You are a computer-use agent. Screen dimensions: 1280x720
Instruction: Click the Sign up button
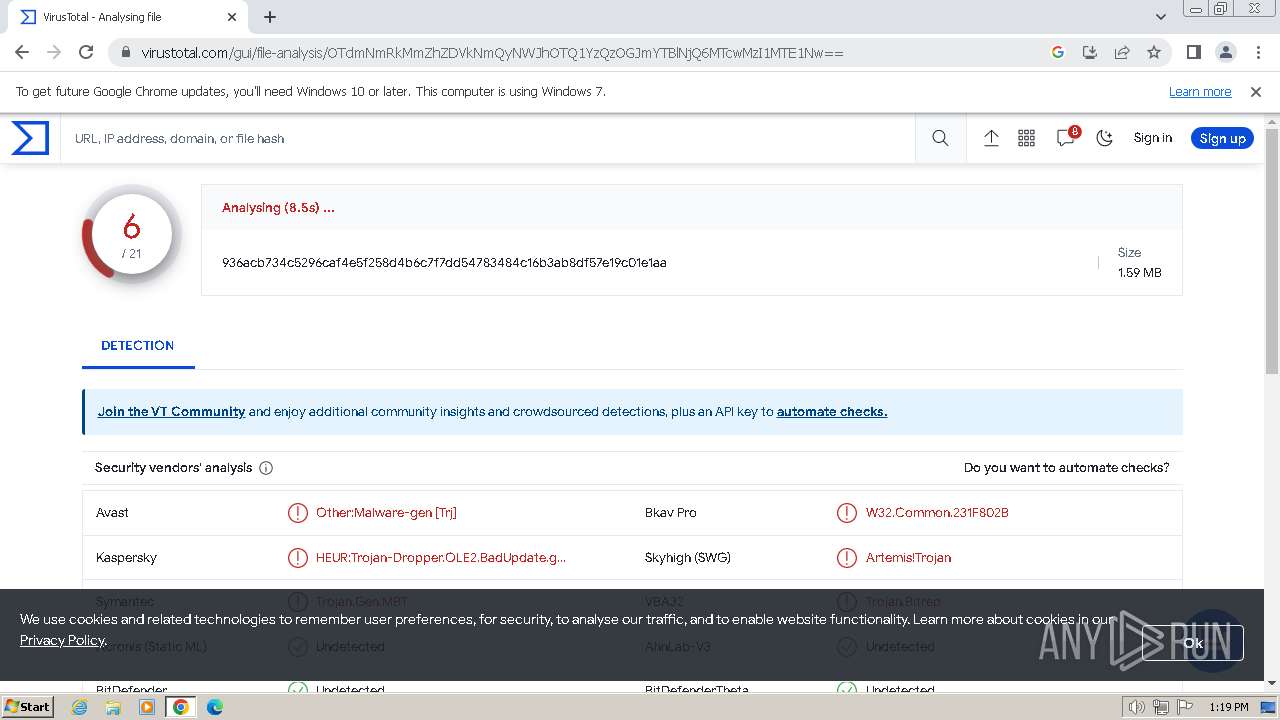1222,138
